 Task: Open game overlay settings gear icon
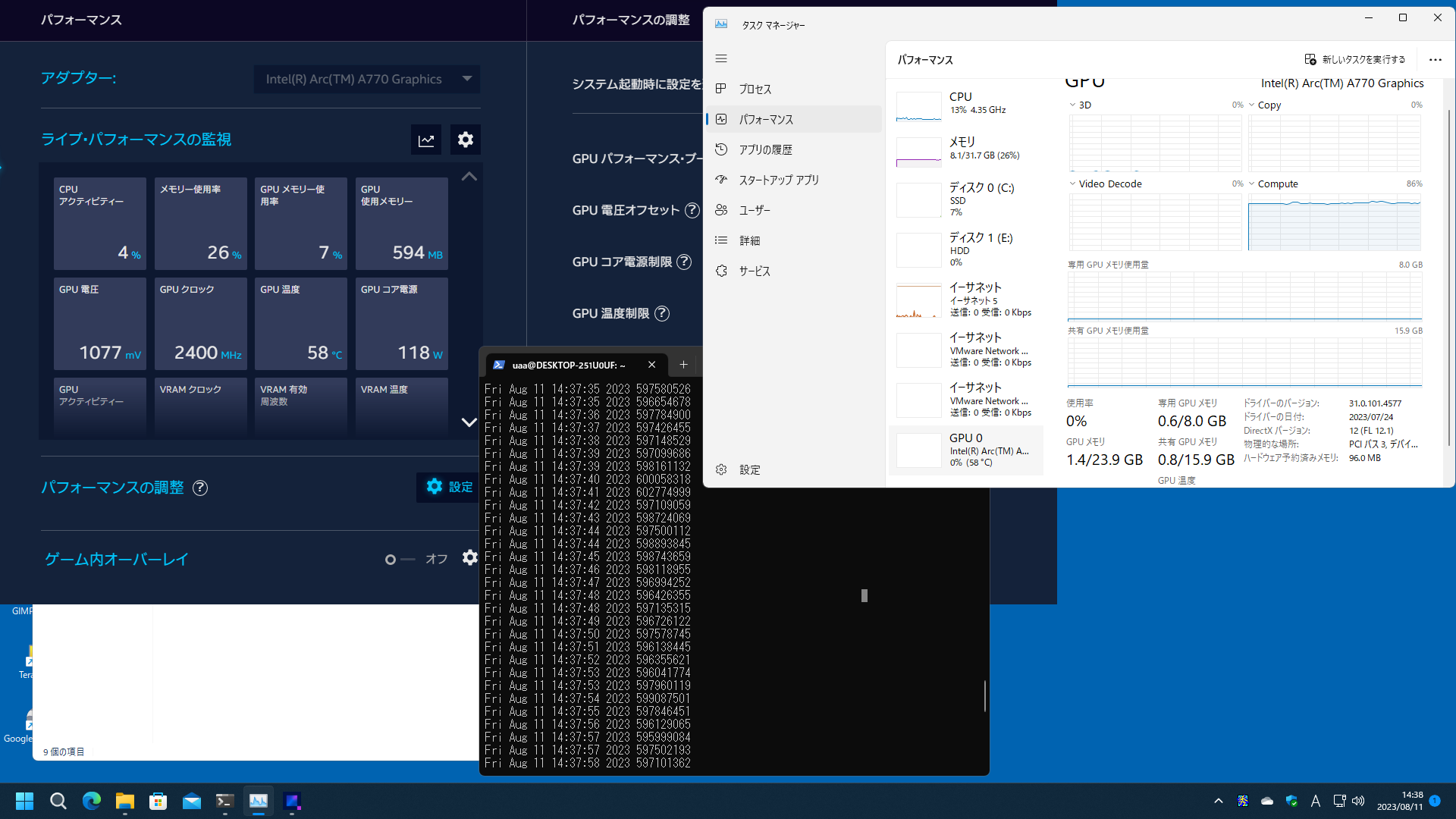pyautogui.click(x=469, y=558)
